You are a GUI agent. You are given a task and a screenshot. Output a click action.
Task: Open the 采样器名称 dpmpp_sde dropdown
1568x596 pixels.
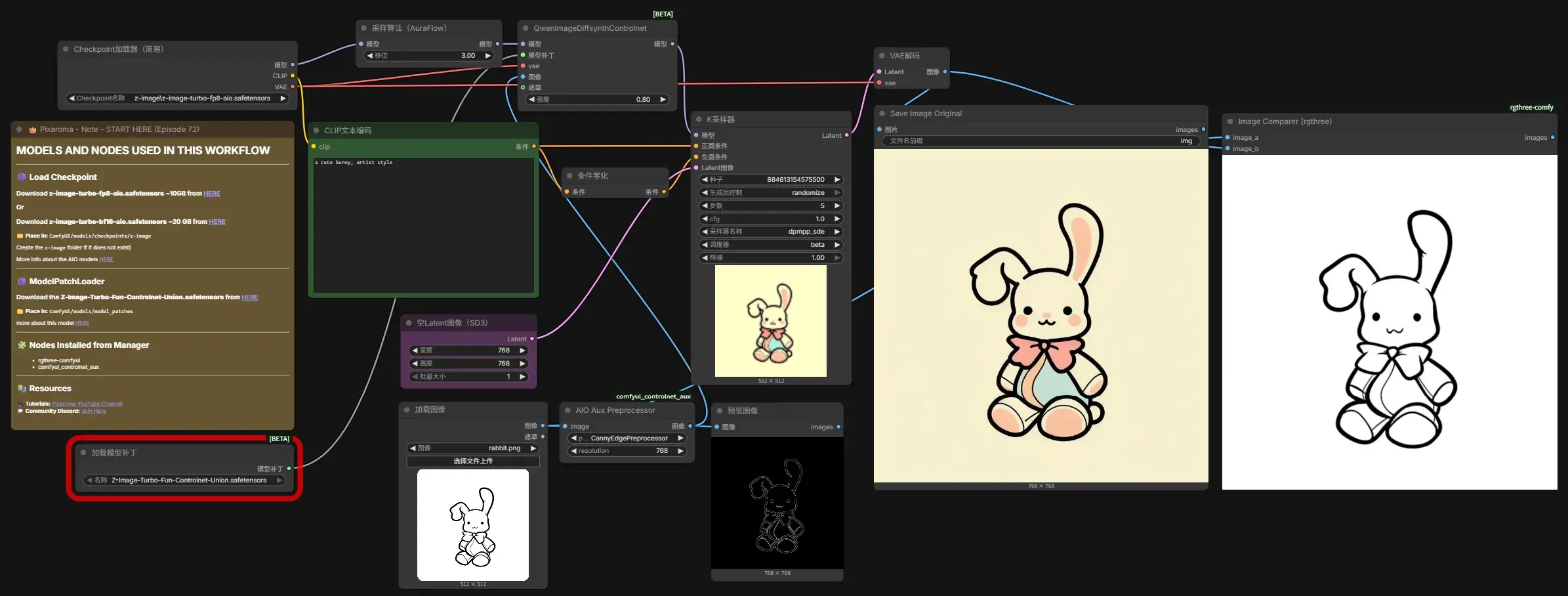pyautogui.click(x=772, y=232)
